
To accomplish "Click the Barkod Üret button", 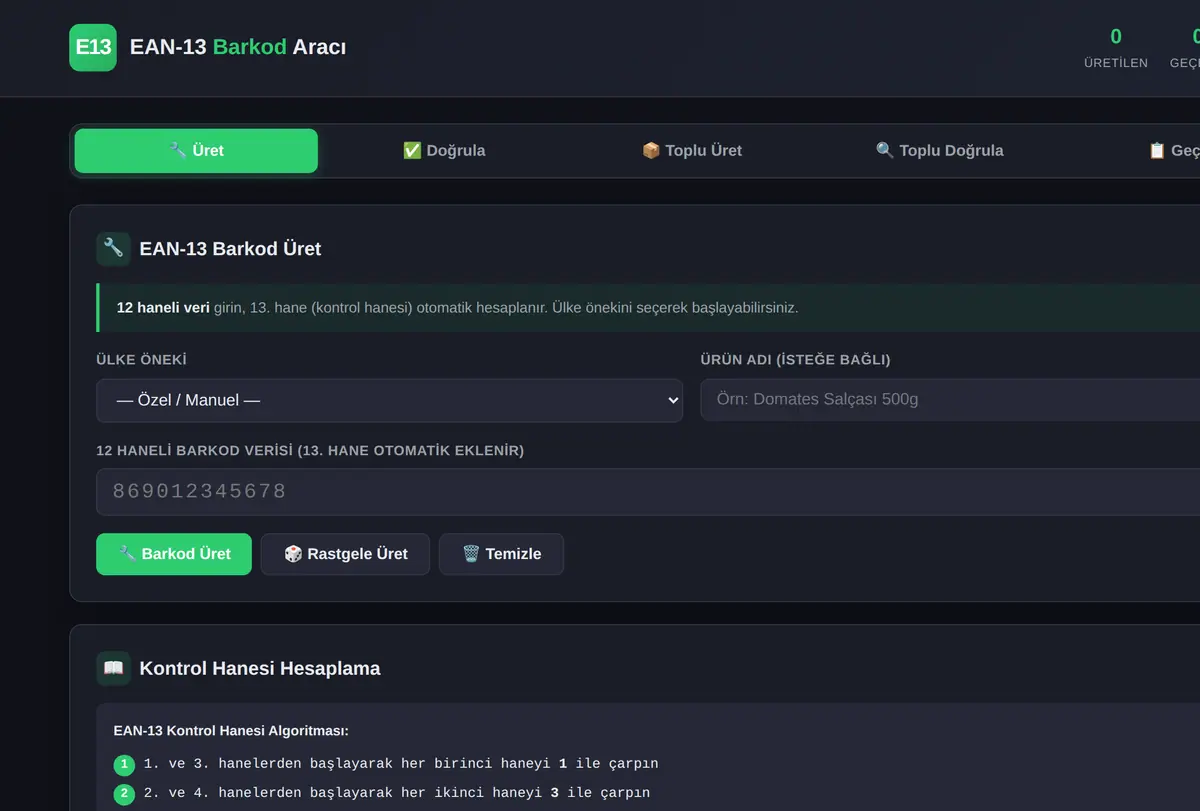I will click(x=174, y=554).
